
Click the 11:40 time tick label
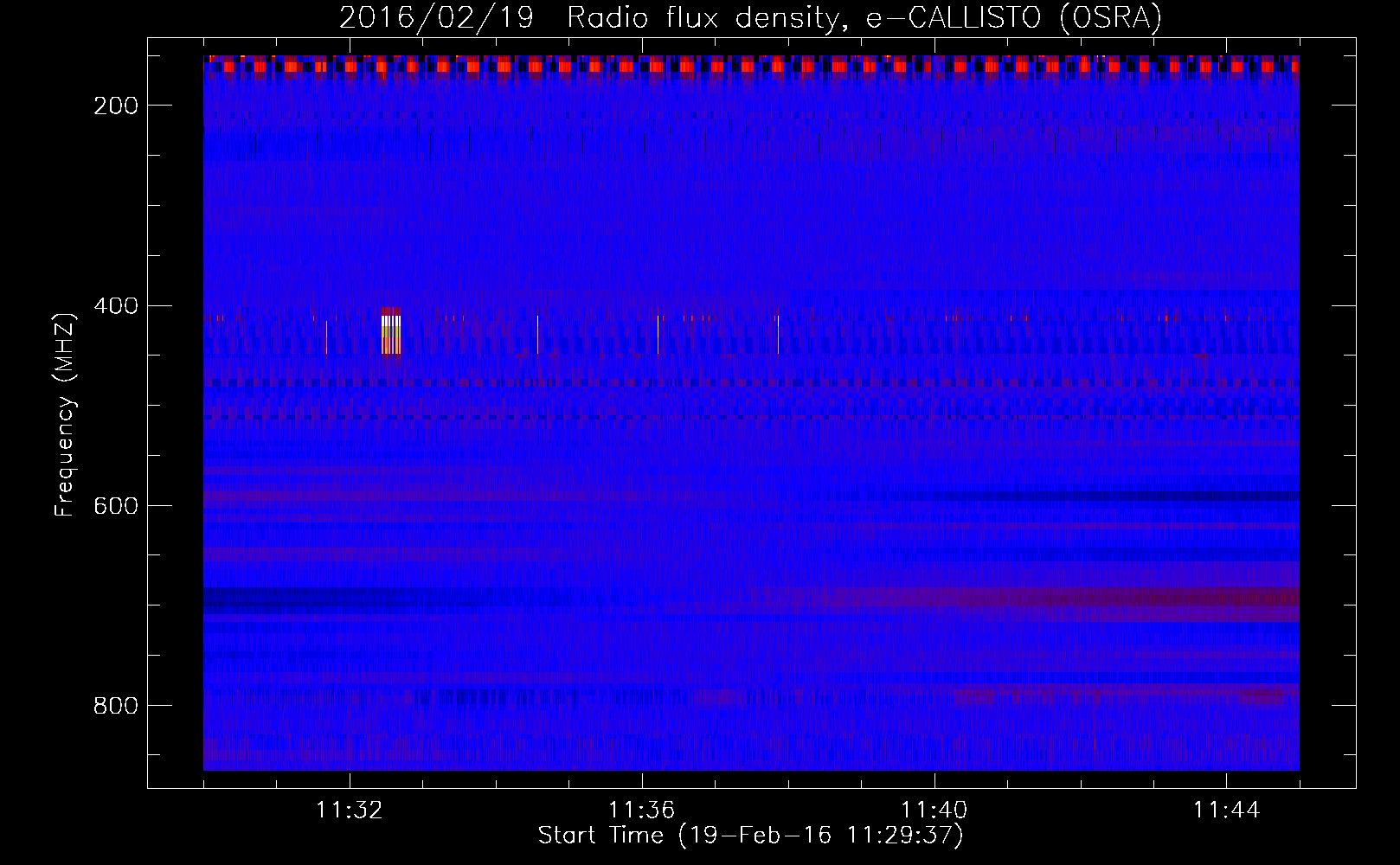(x=934, y=811)
